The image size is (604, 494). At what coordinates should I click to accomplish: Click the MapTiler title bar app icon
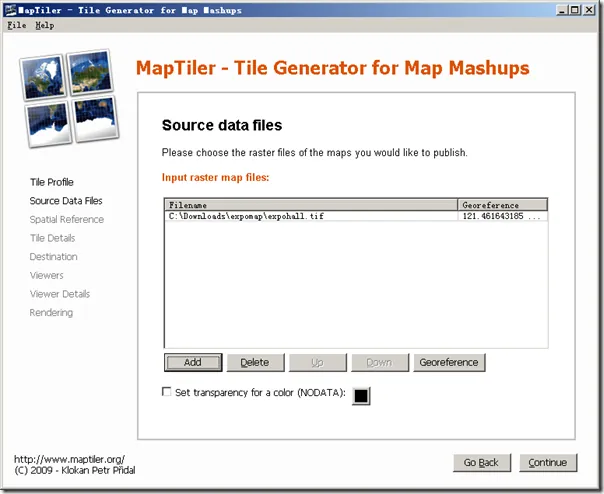(x=10, y=10)
